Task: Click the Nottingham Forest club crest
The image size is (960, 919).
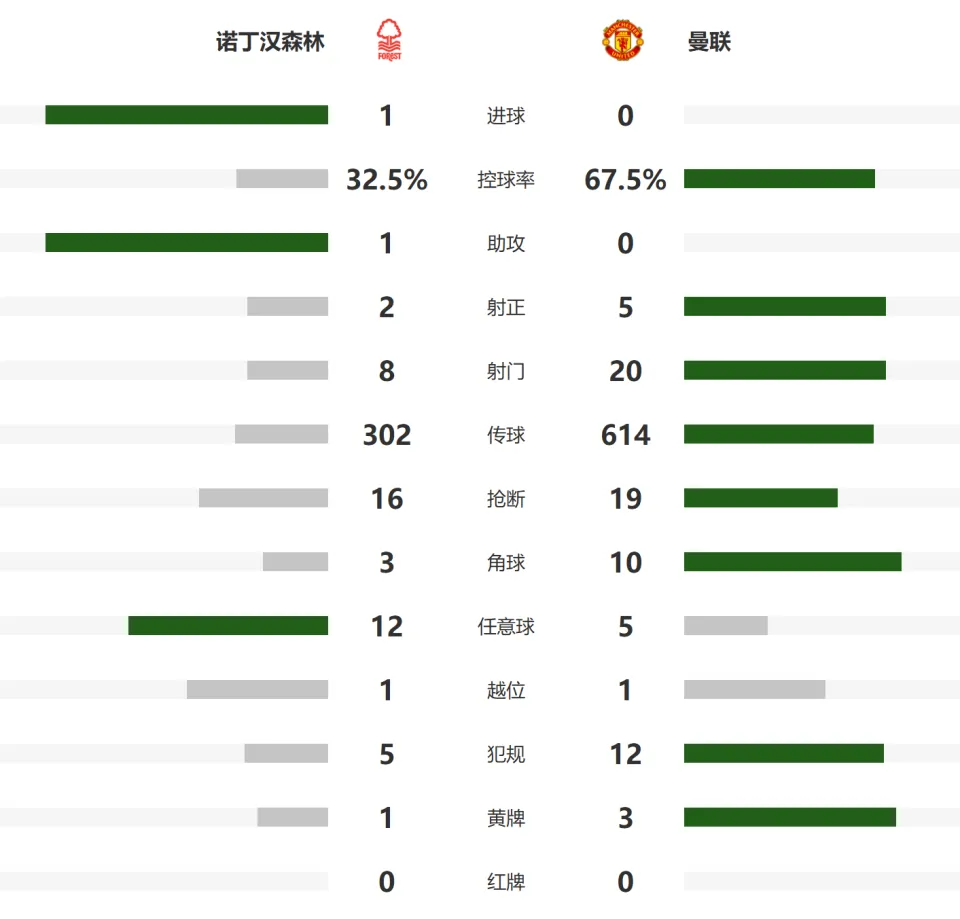Action: [389, 40]
